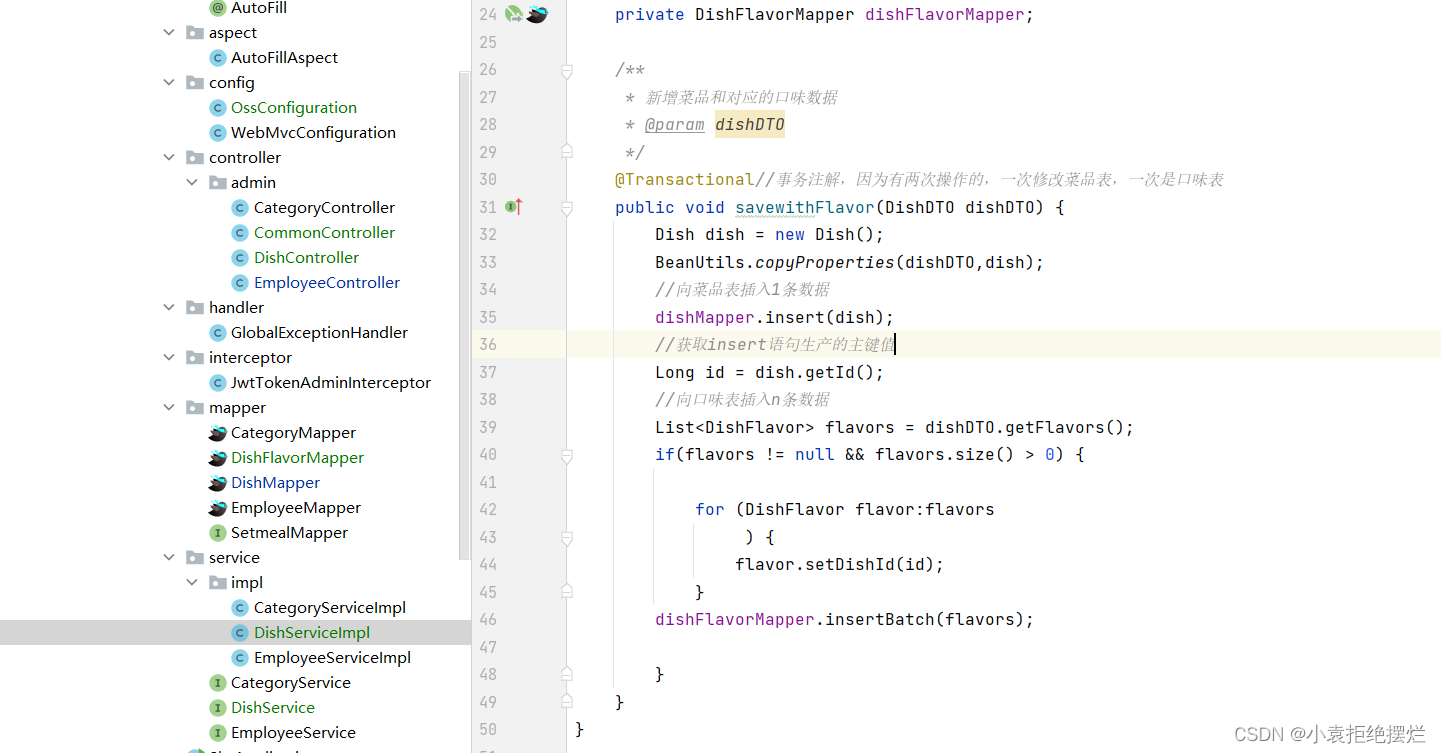Click insertBatch method call
The image size is (1441, 753).
[879, 620]
